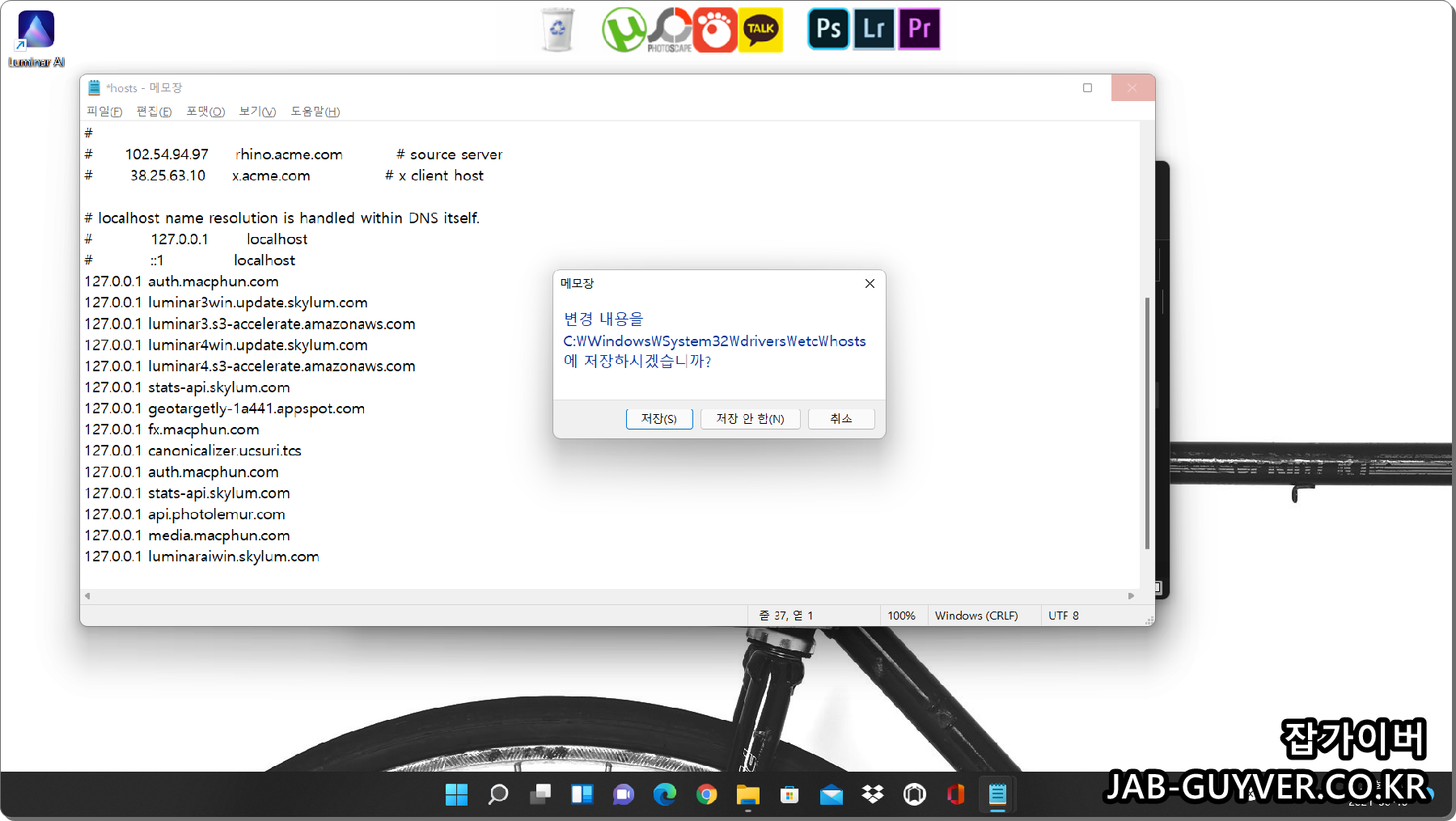Open Task View on the taskbar
The width and height of the screenshot is (1456, 821).
pyautogui.click(x=540, y=795)
